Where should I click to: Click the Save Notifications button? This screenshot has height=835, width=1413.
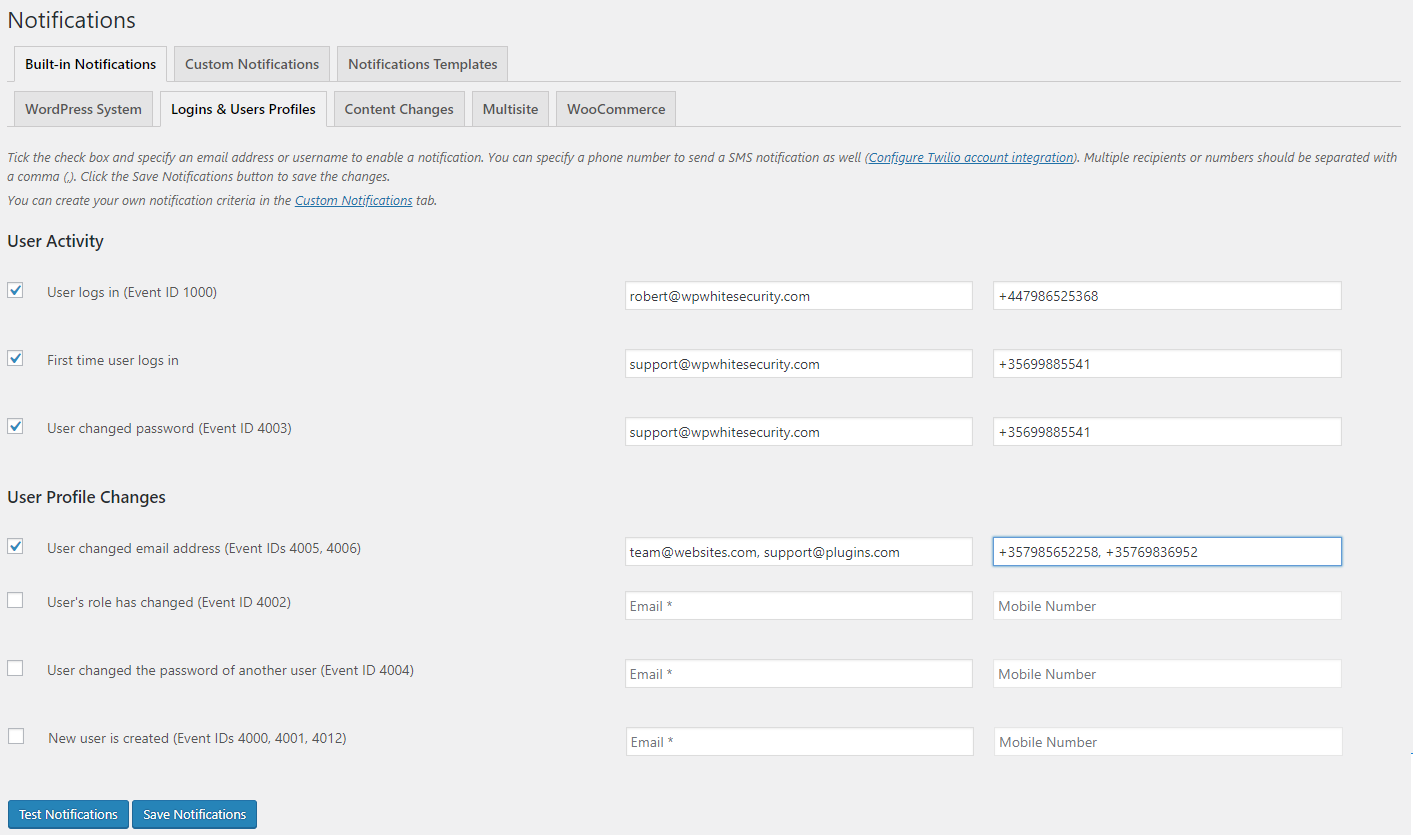click(x=194, y=814)
